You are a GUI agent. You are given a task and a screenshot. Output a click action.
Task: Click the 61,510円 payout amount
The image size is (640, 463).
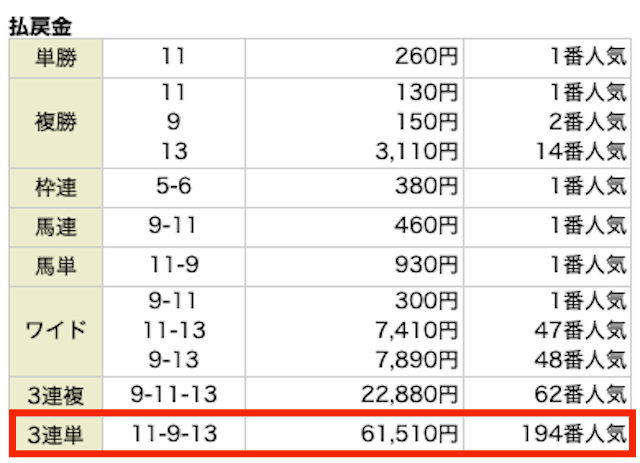(409, 434)
